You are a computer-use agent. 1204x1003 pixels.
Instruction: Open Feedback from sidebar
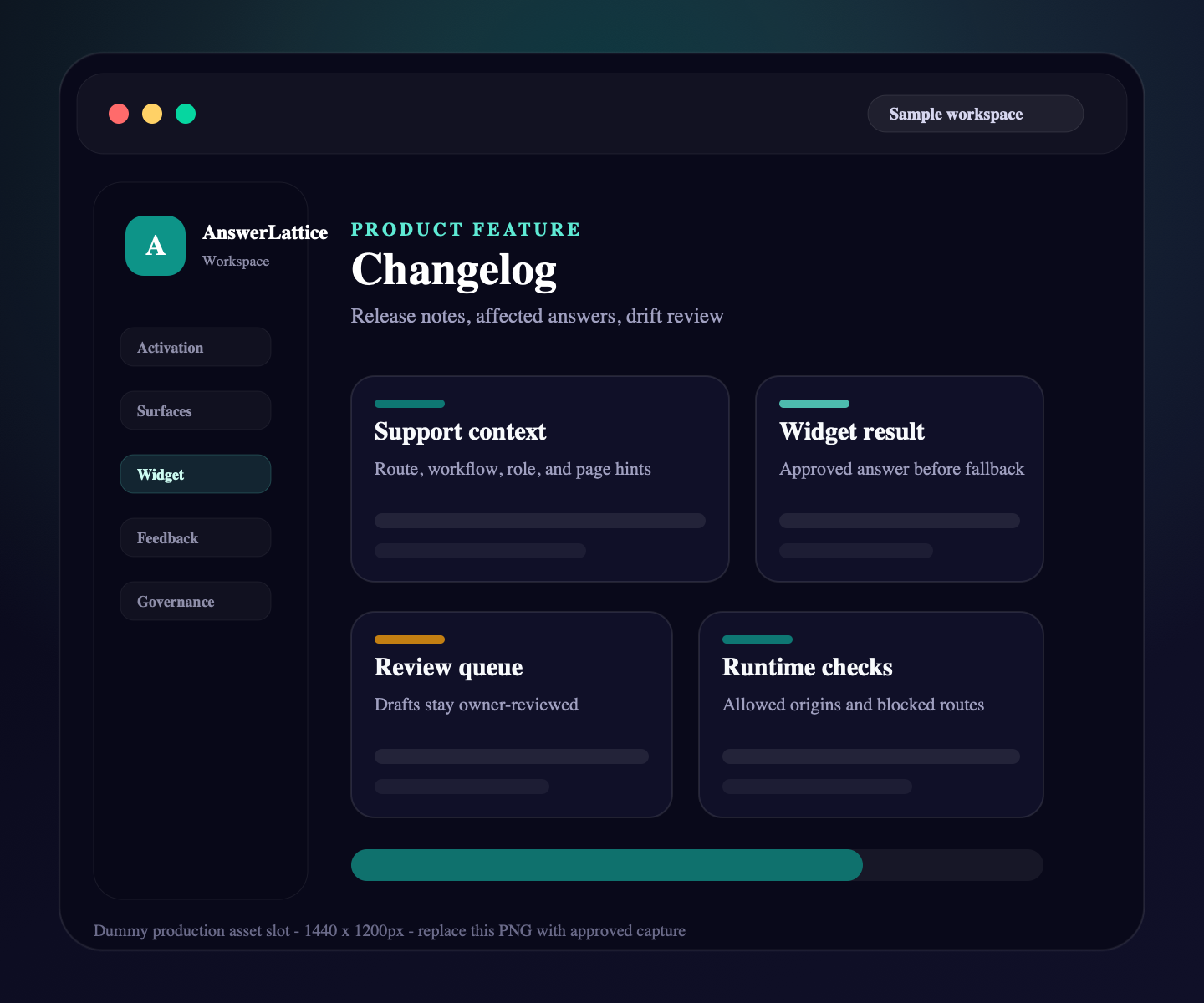coord(196,537)
